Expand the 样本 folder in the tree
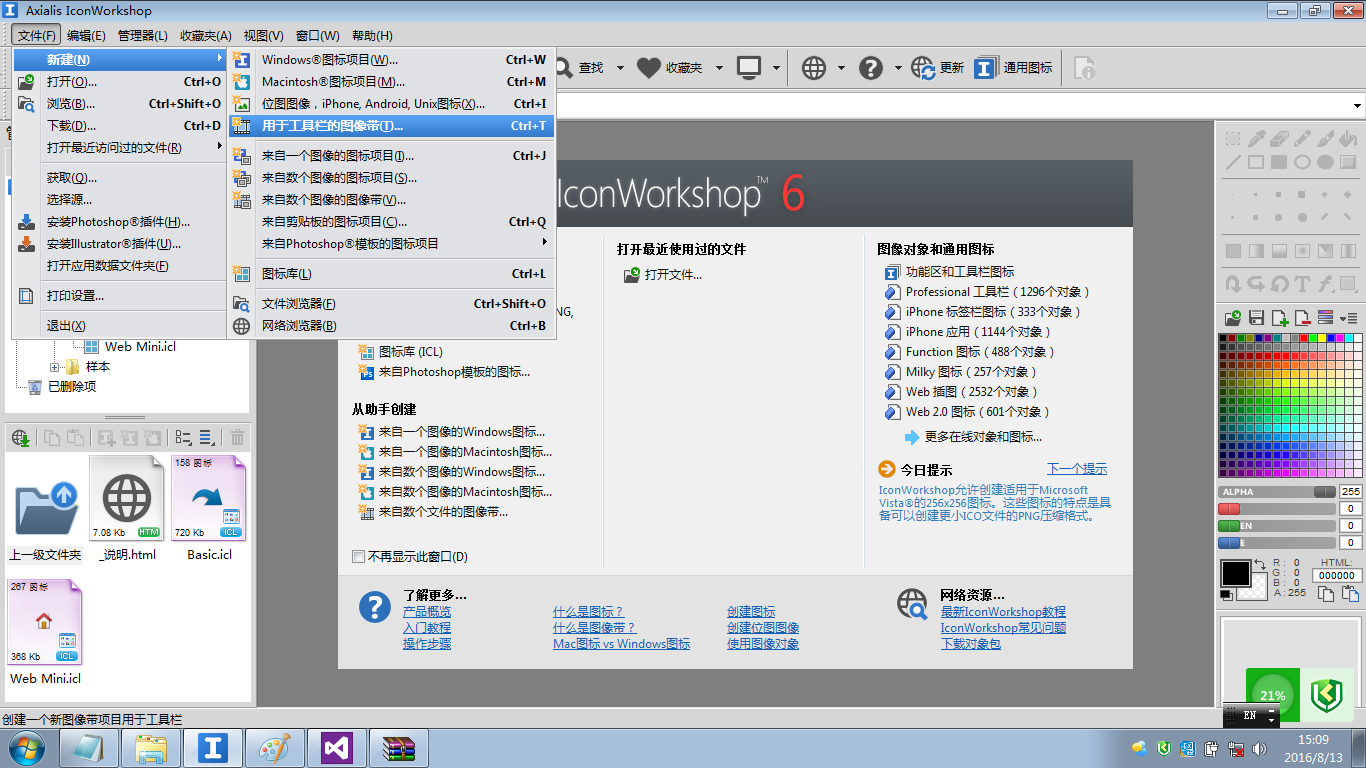The height and width of the screenshot is (768, 1366). point(55,367)
